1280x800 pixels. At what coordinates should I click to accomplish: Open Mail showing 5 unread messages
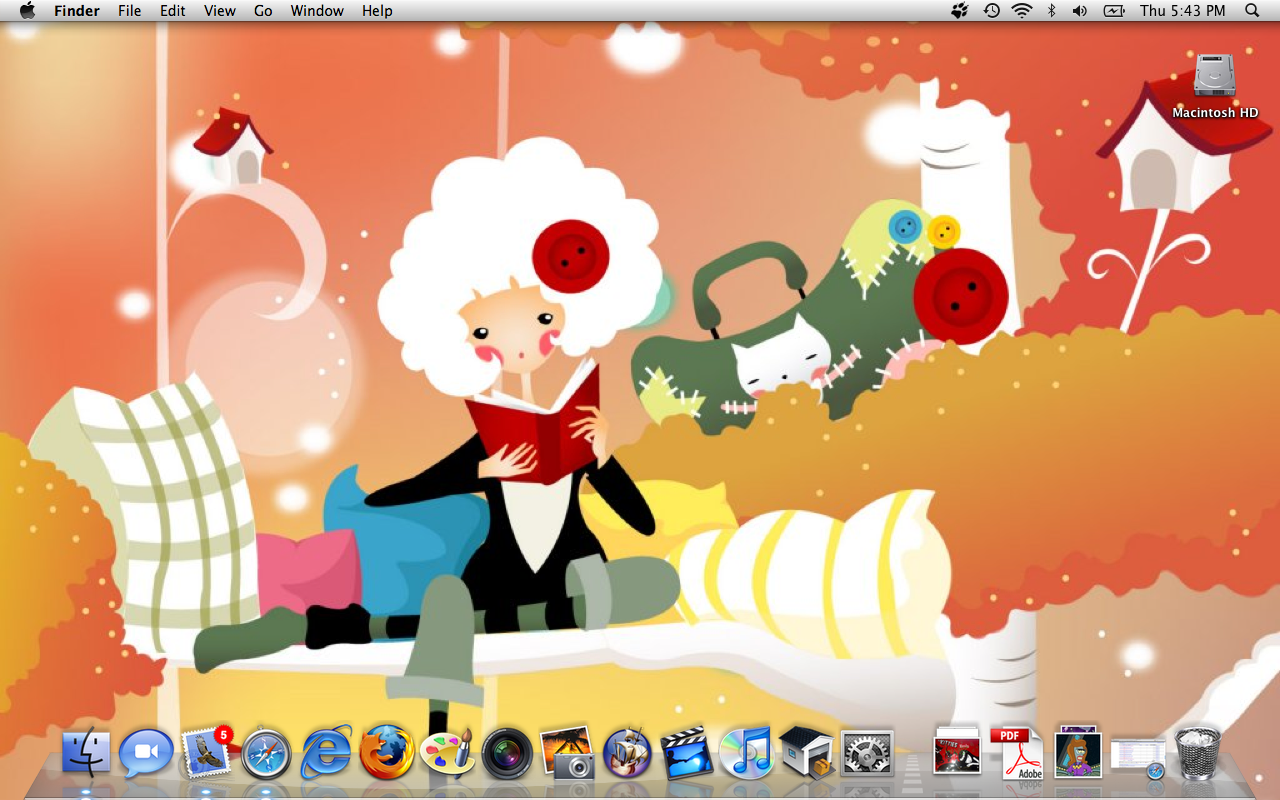coord(206,753)
